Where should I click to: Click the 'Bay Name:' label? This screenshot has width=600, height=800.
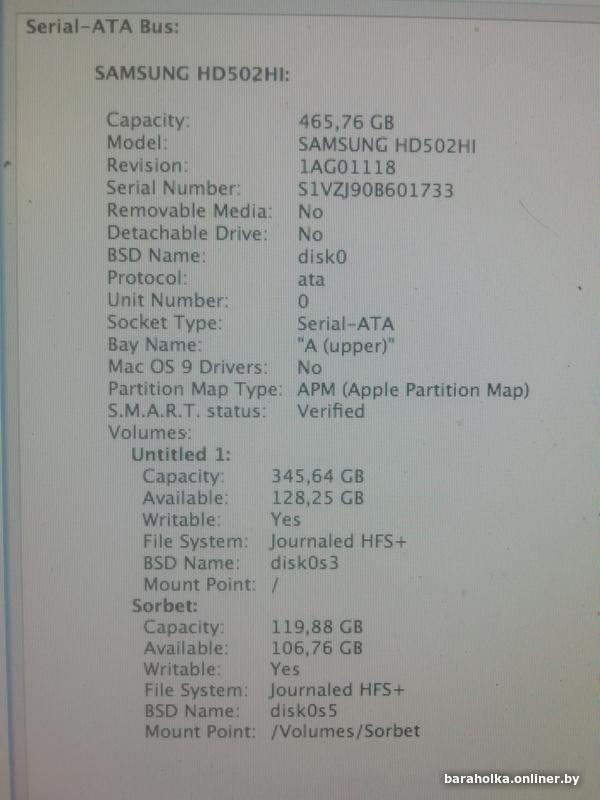(155, 345)
